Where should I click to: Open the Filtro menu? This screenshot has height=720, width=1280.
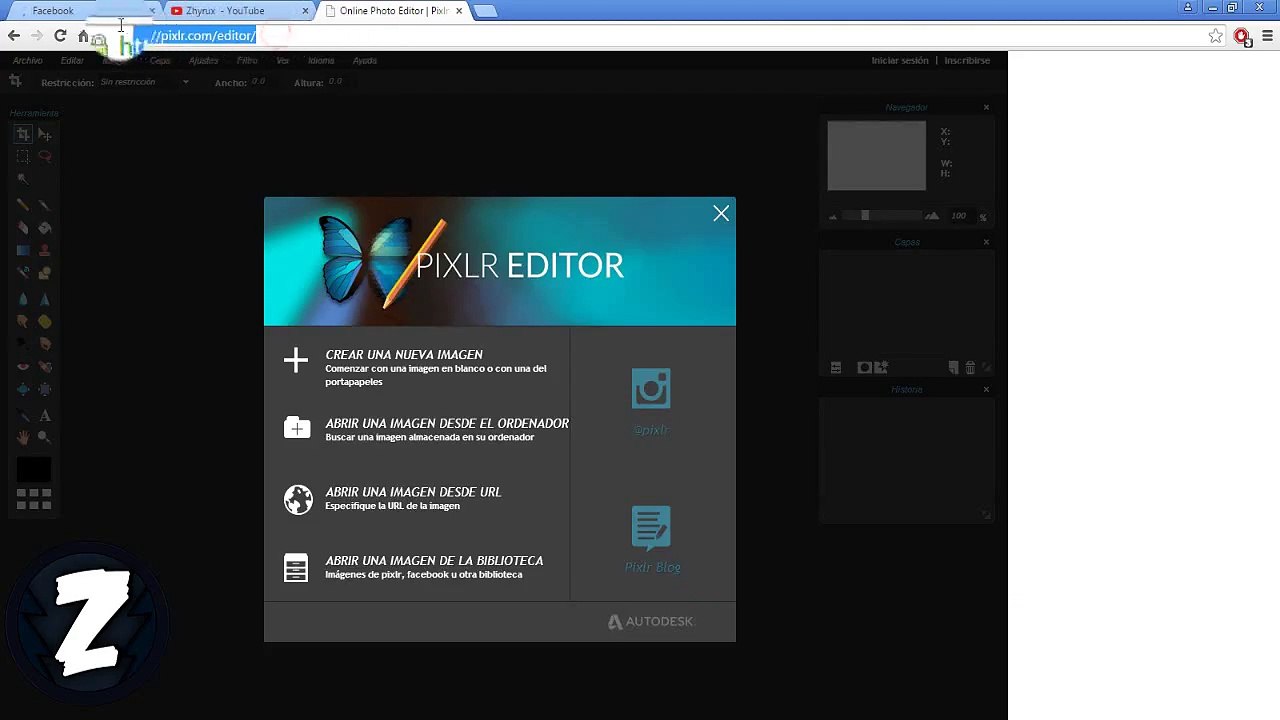click(x=247, y=60)
